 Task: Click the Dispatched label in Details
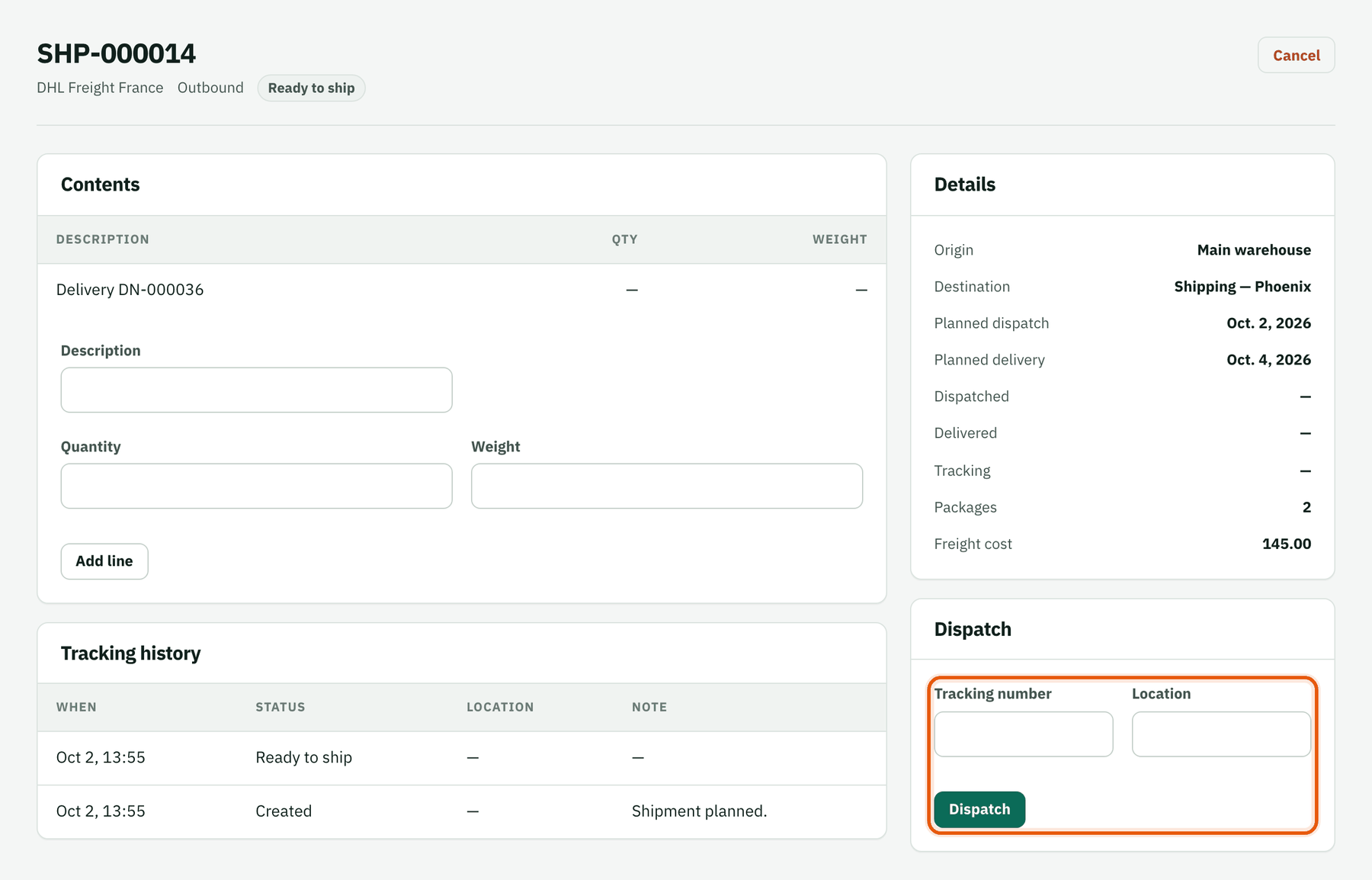[971, 397]
